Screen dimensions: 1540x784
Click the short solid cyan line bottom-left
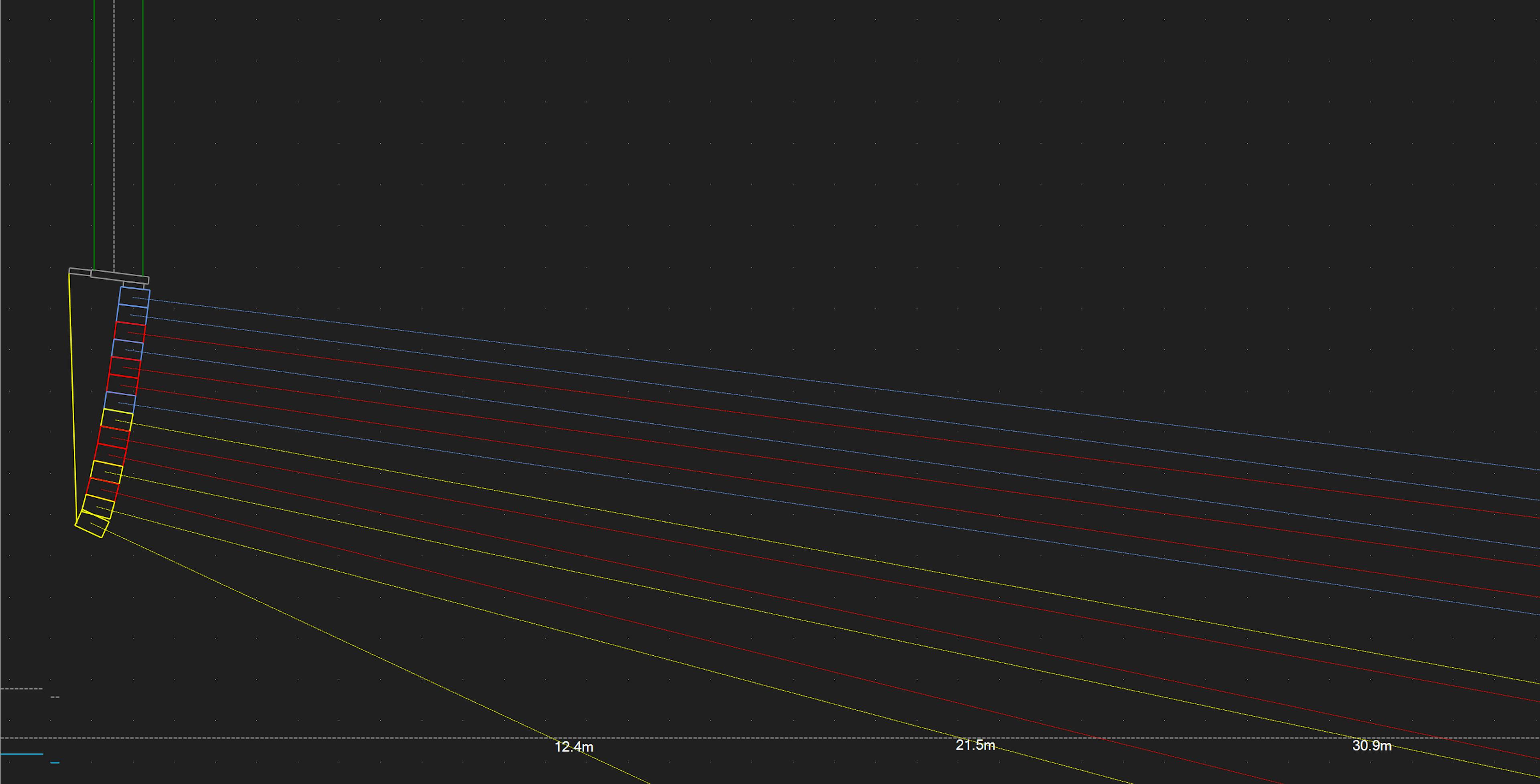tap(22, 754)
